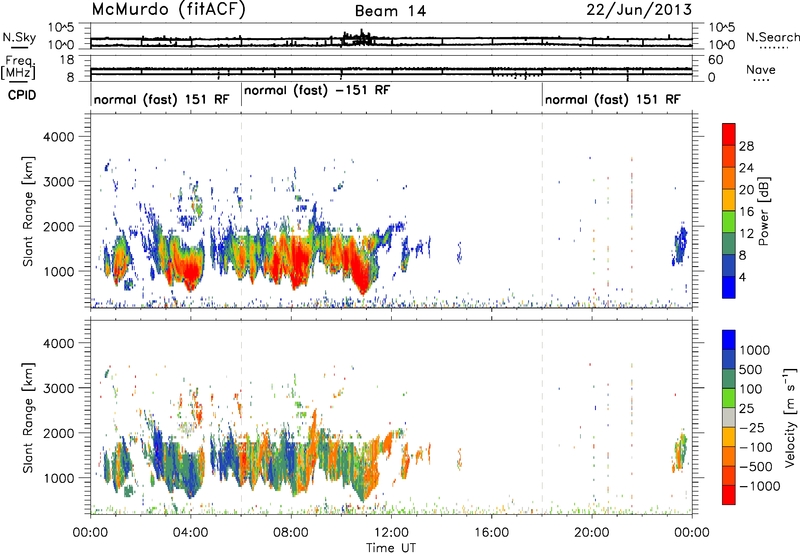Screen dimensions: 800x554
Task: Click the 500 velocity colorbar value
Action: [x=753, y=370]
